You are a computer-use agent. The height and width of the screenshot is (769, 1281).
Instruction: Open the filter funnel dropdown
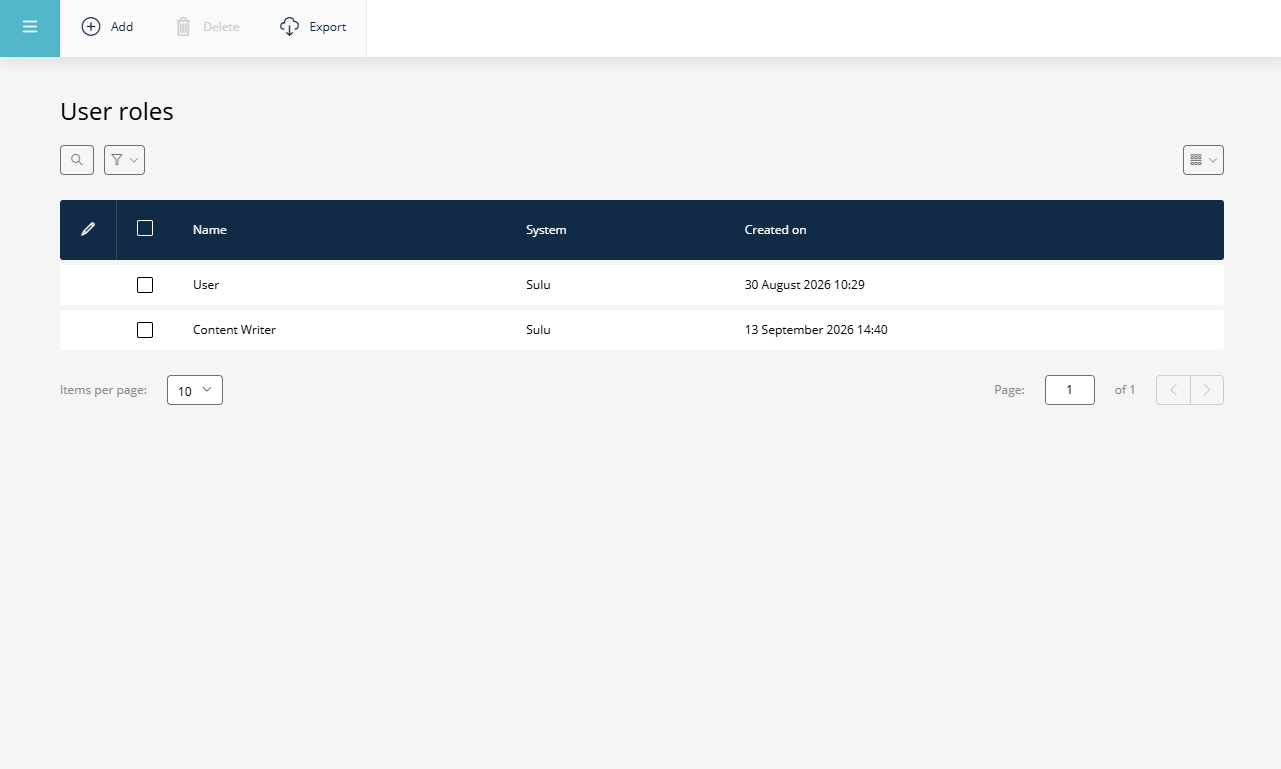[x=124, y=160]
